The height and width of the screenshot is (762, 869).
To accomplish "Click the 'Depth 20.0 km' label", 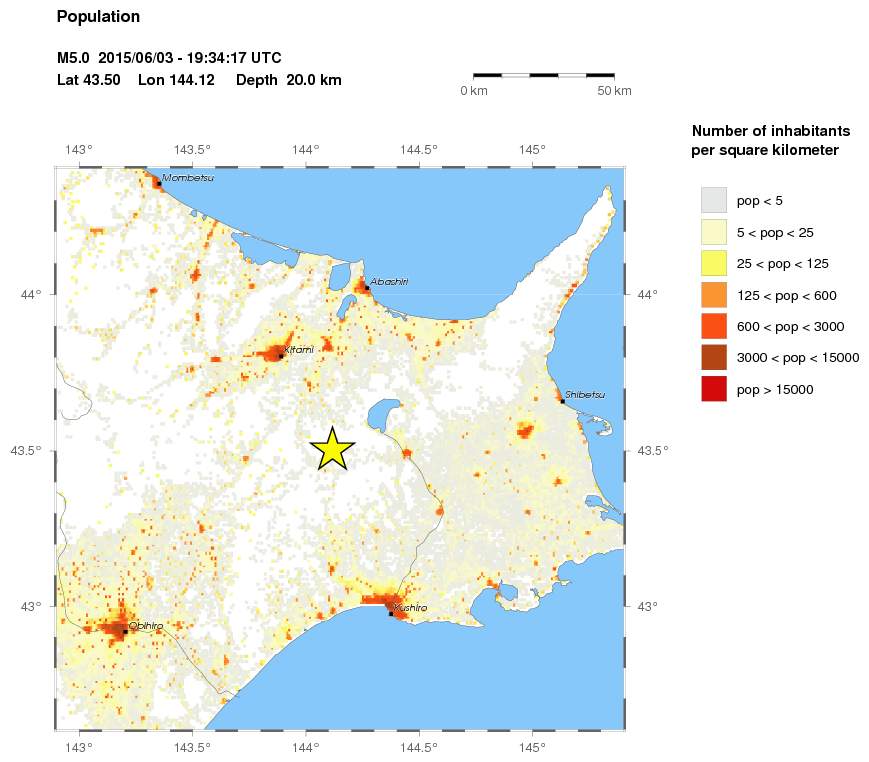I will (x=289, y=80).
